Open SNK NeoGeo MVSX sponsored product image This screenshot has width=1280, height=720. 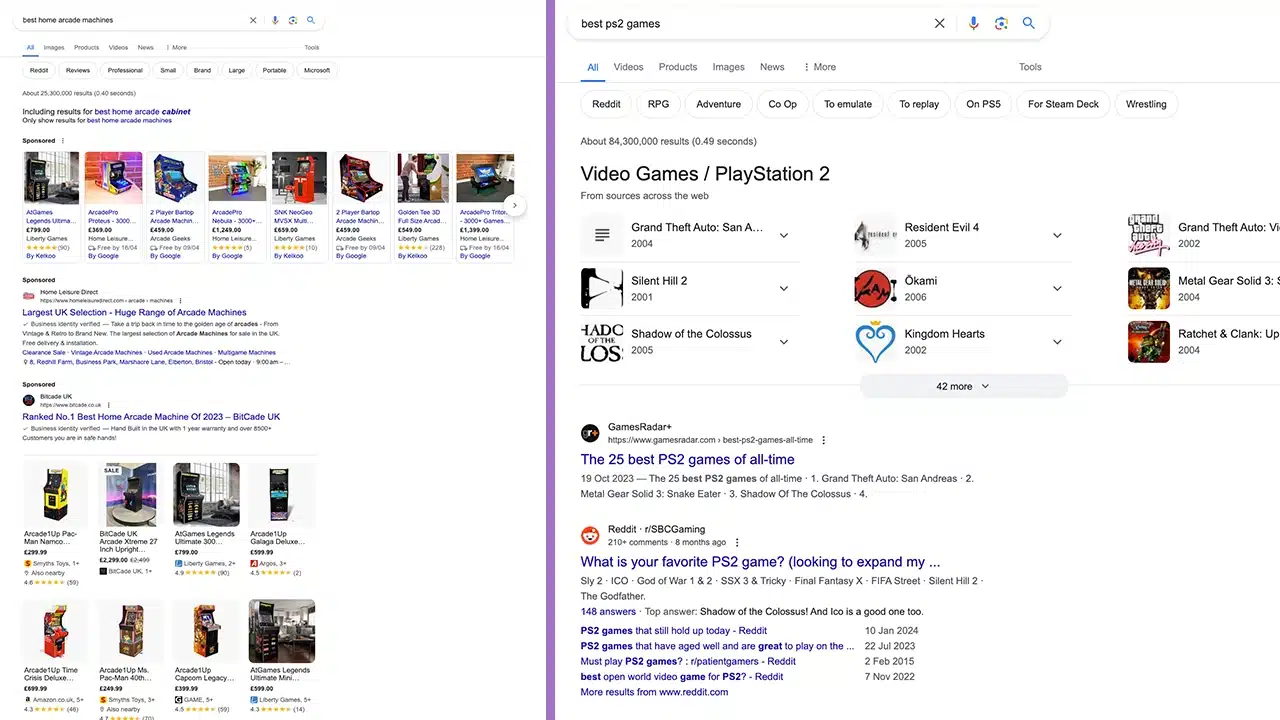pos(298,178)
